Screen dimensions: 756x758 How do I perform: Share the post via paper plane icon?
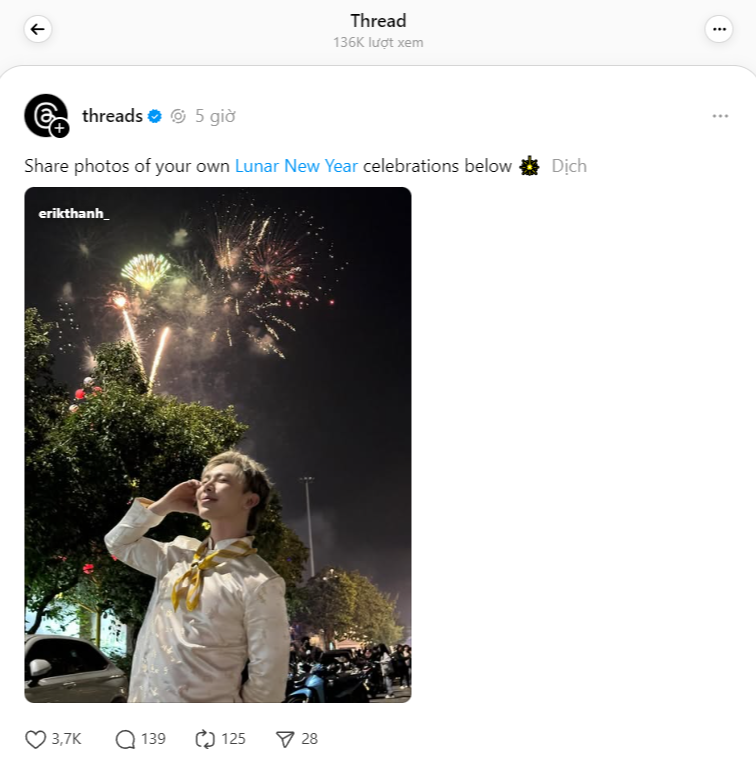285,739
